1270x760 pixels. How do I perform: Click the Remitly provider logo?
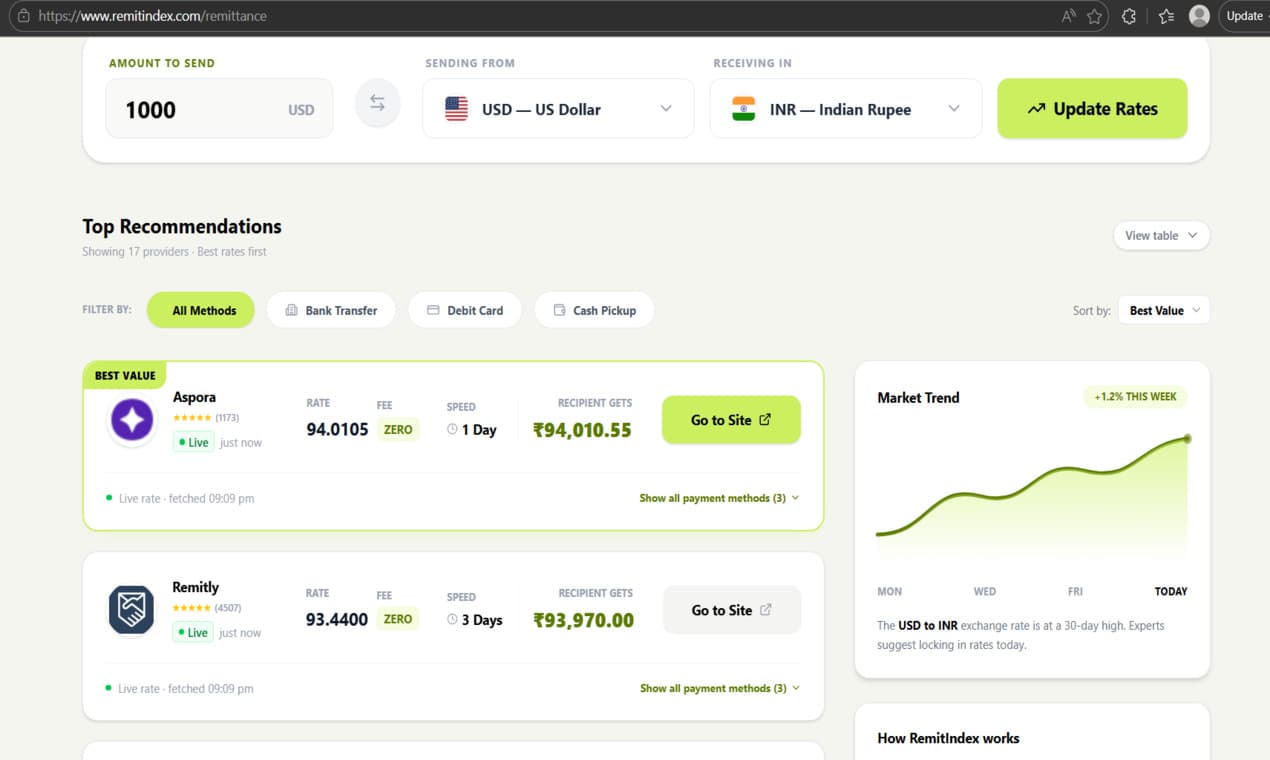131,609
